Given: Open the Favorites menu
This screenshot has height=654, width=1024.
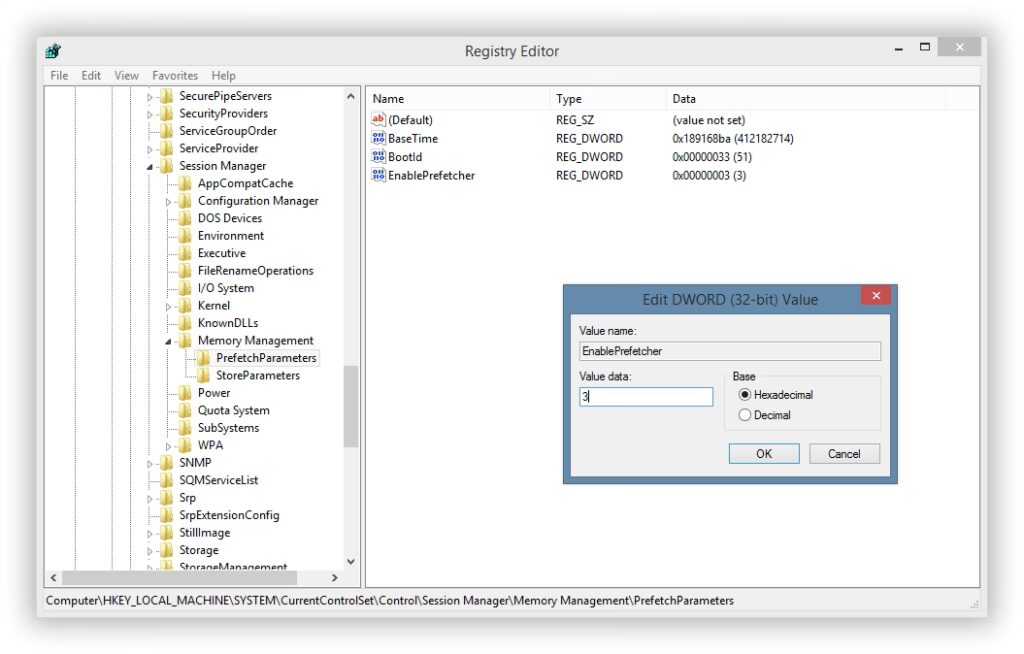Looking at the screenshot, I should [174, 75].
